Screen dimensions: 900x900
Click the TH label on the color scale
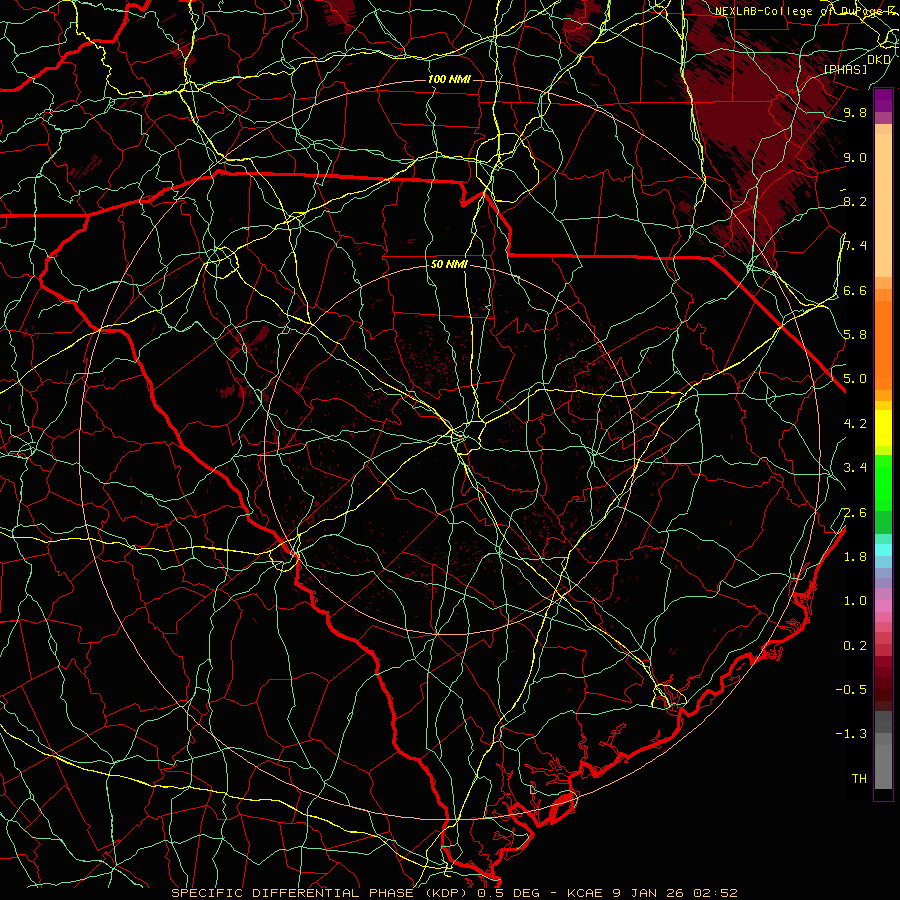click(859, 778)
